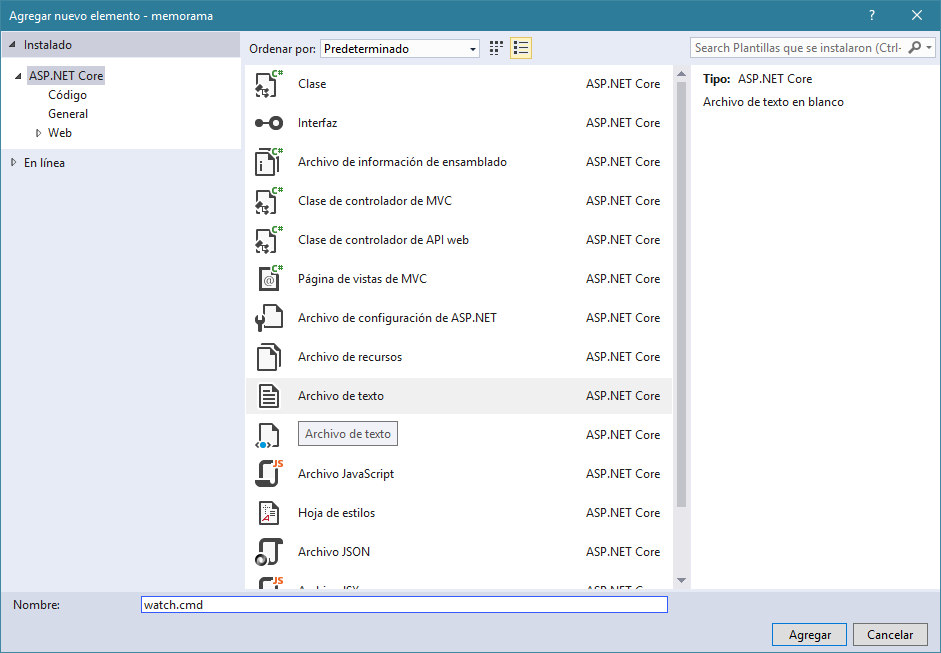Click the Agregar button
The width and height of the screenshot is (941, 653).
tap(809, 635)
